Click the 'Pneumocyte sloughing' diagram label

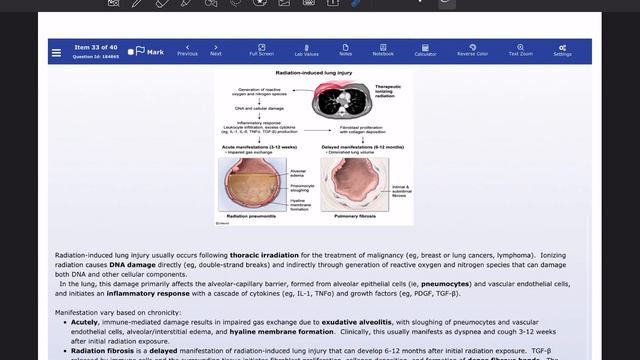pos(302,188)
